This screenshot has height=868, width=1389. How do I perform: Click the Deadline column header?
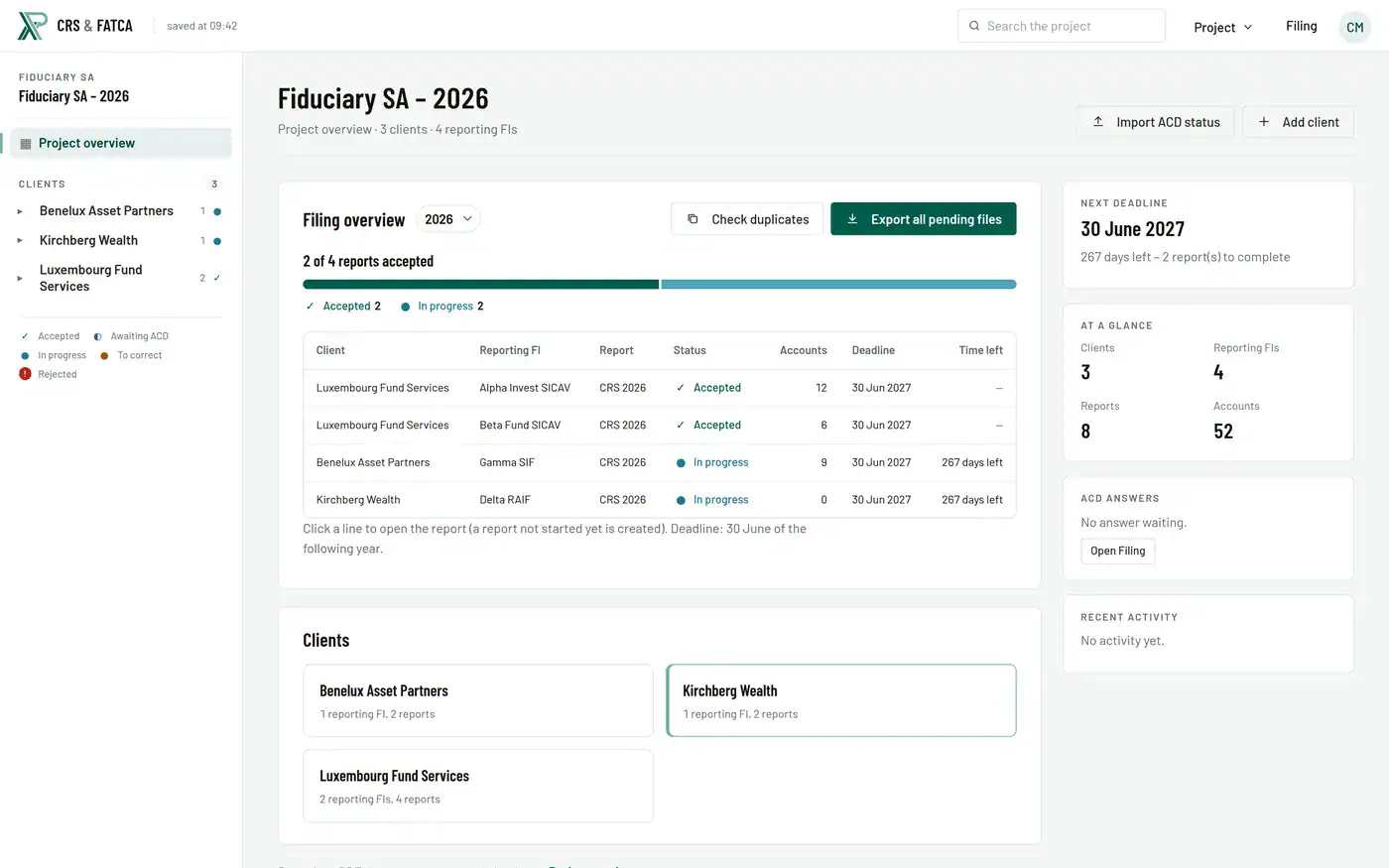click(x=873, y=350)
